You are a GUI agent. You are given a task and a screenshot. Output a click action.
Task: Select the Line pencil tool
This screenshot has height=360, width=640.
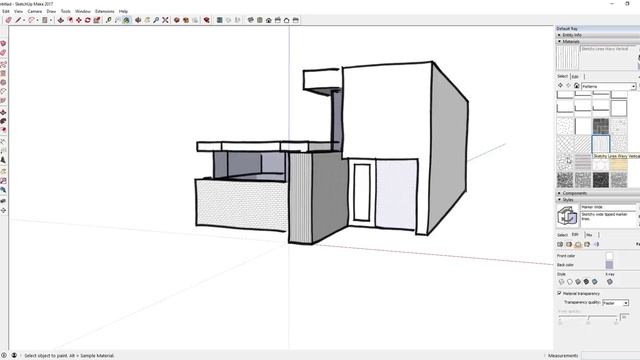coord(18,20)
